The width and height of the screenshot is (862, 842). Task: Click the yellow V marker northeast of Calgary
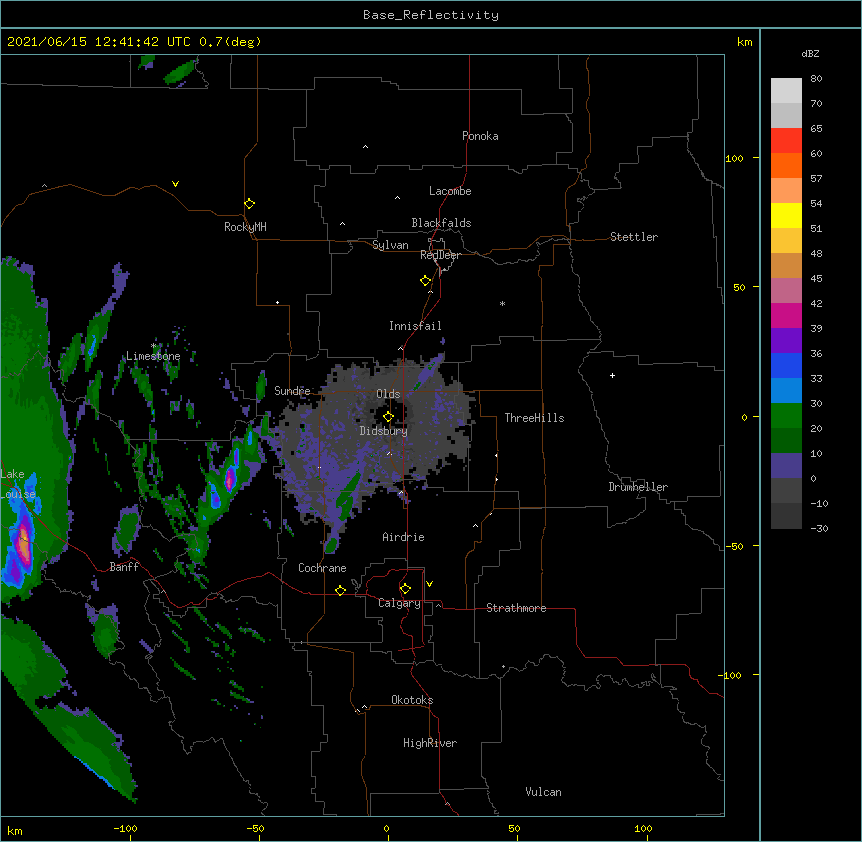pos(429,584)
